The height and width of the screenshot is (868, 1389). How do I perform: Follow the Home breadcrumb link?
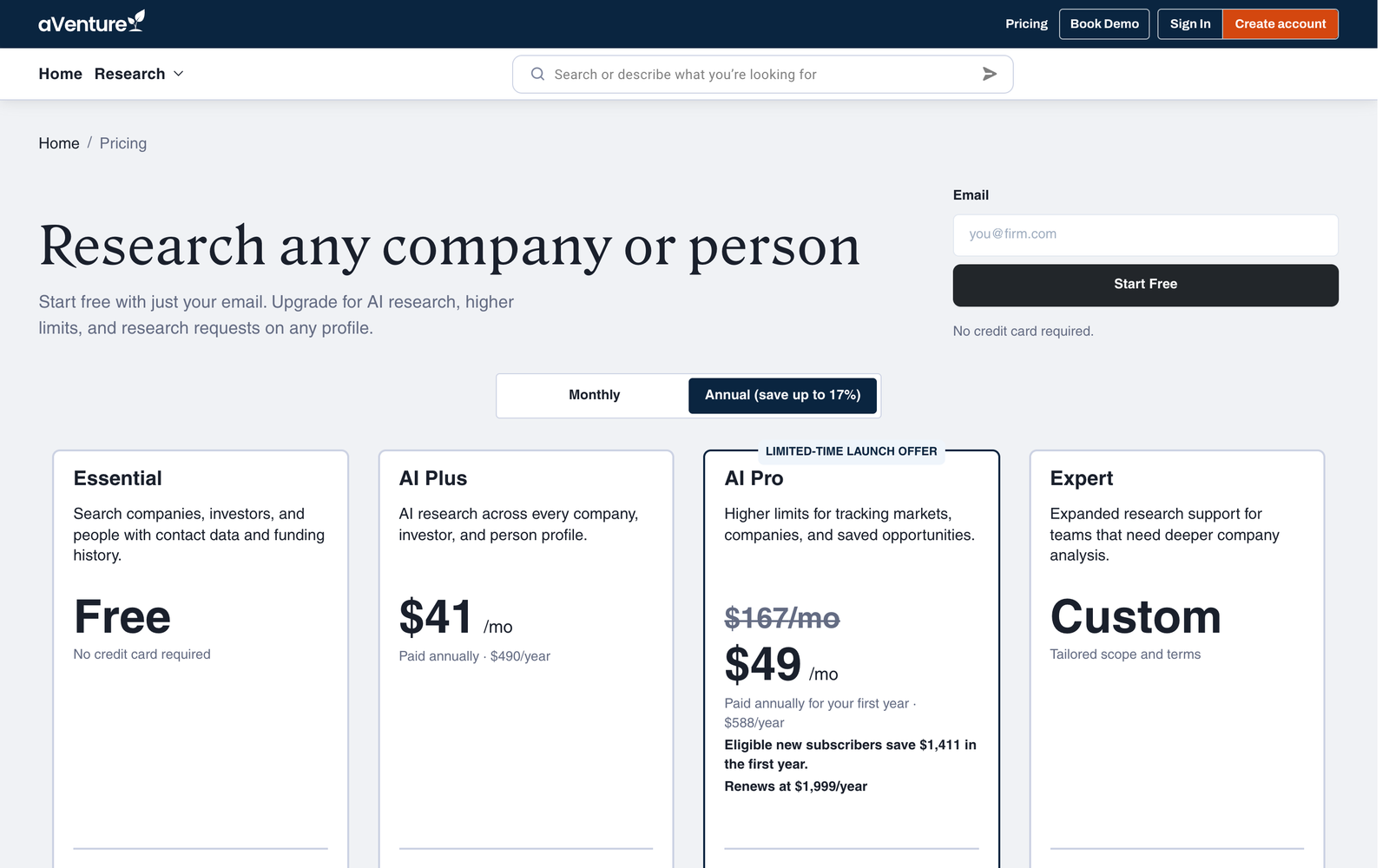(59, 143)
